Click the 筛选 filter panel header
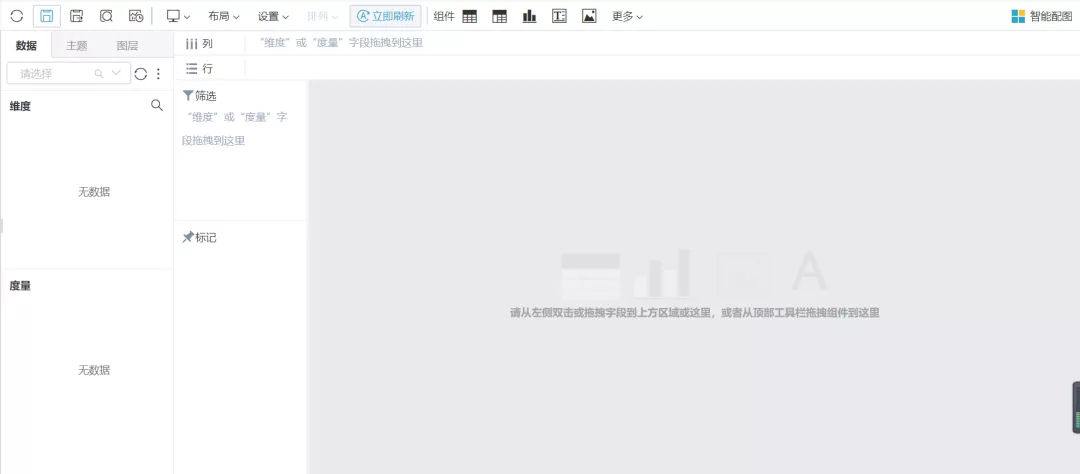Viewport: 1080px width, 474px height. [200, 96]
